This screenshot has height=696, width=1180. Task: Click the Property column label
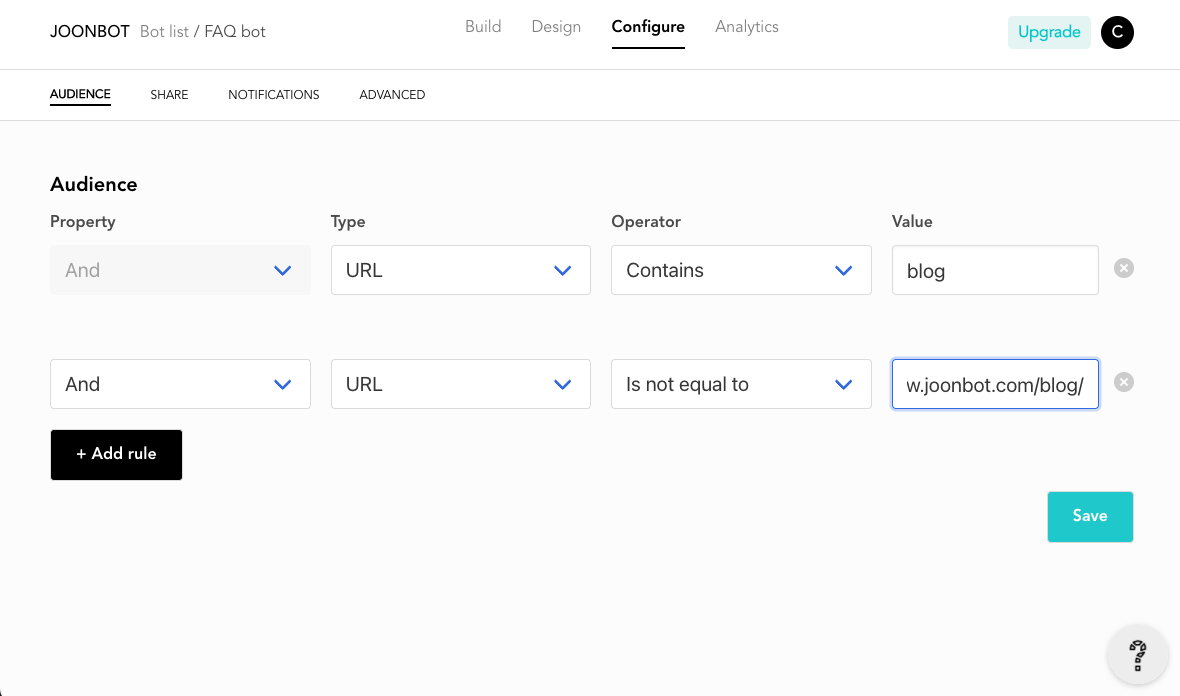tap(83, 222)
